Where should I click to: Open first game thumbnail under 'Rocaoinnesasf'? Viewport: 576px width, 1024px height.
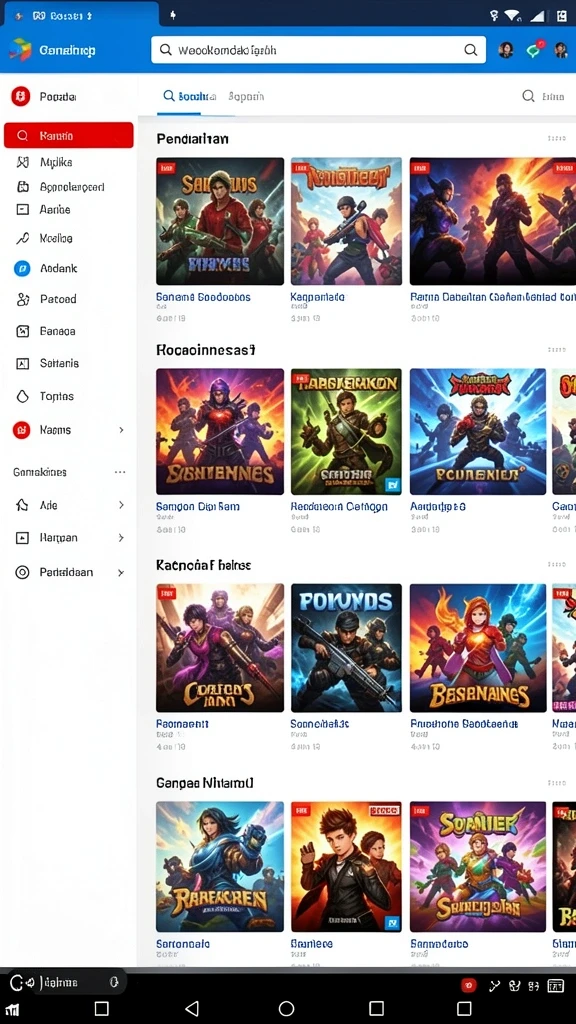[x=220, y=431]
